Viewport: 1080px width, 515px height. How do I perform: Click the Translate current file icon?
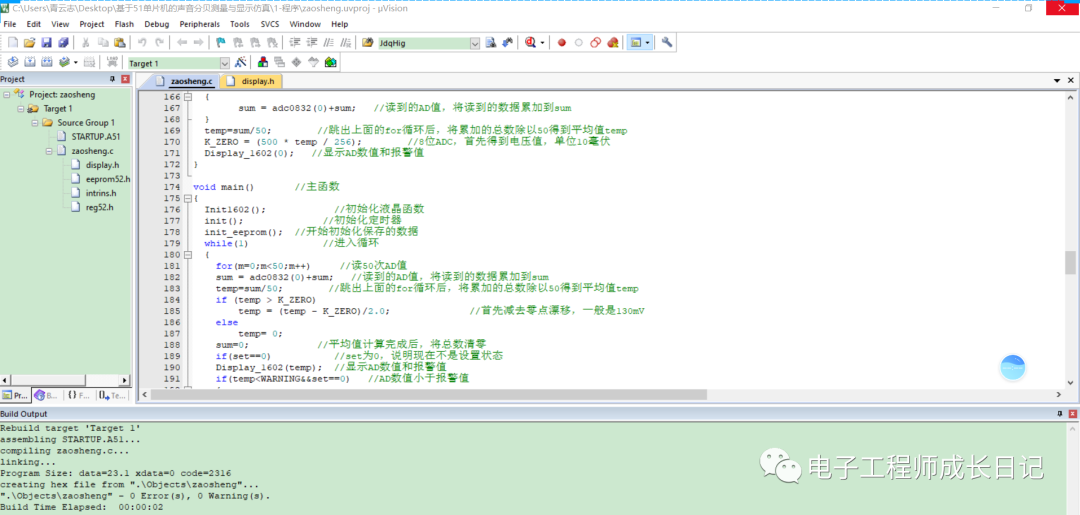pyautogui.click(x=13, y=63)
